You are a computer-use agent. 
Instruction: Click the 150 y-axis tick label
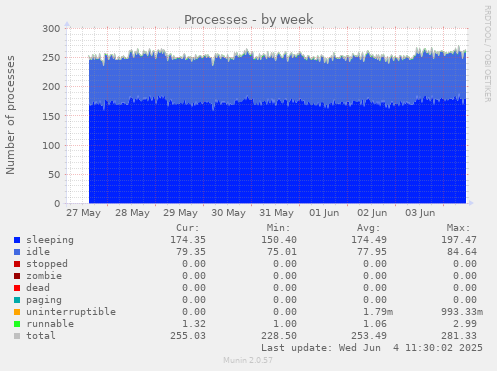pyautogui.click(x=51, y=116)
